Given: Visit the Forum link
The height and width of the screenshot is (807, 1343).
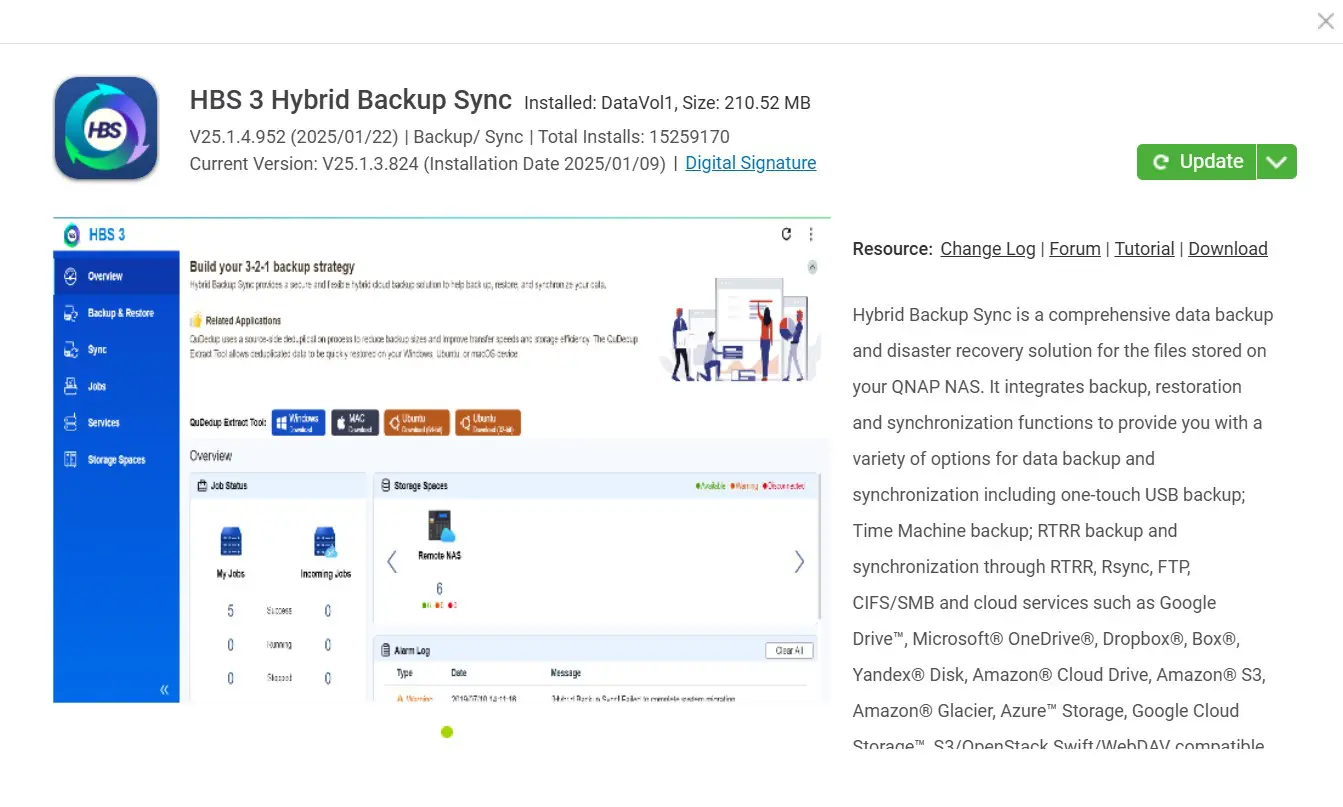Looking at the screenshot, I should [1074, 248].
